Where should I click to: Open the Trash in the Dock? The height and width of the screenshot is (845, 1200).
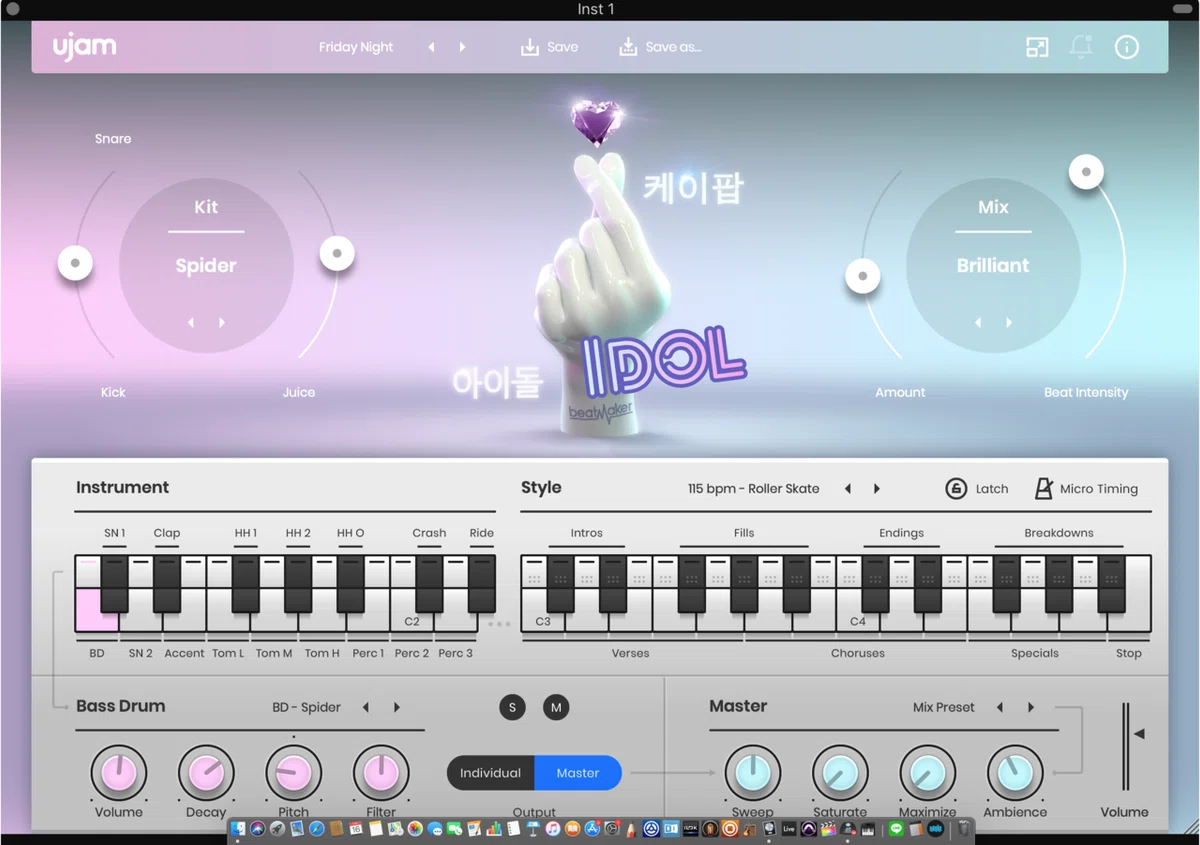(x=964, y=828)
